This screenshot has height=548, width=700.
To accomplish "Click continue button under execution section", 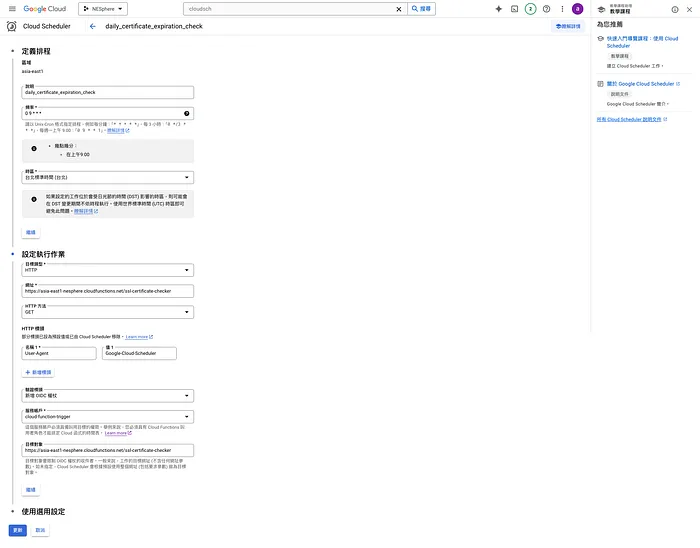I will coord(31,490).
